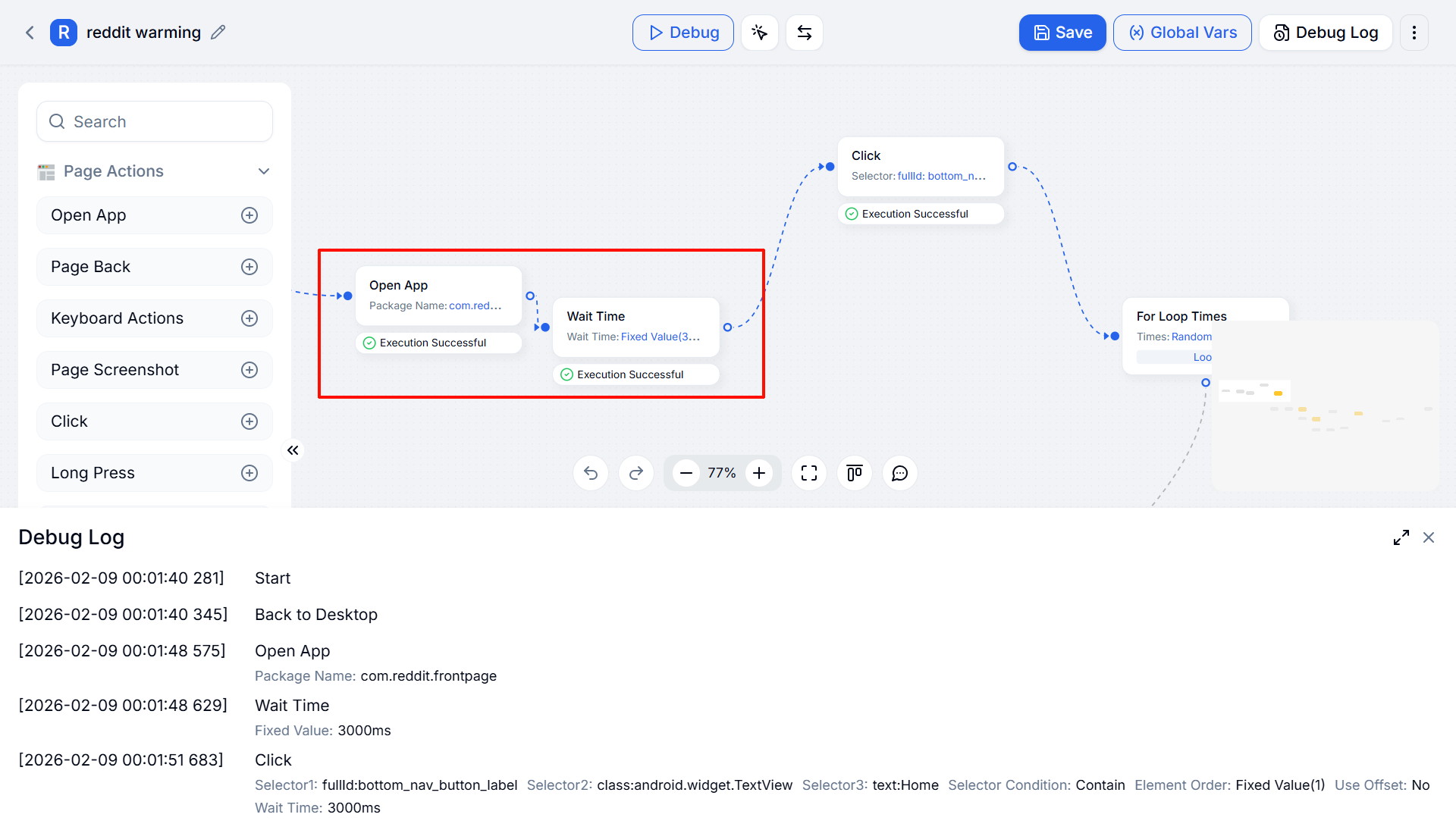
Task: Click the 77% zoom level value
Action: (x=722, y=473)
